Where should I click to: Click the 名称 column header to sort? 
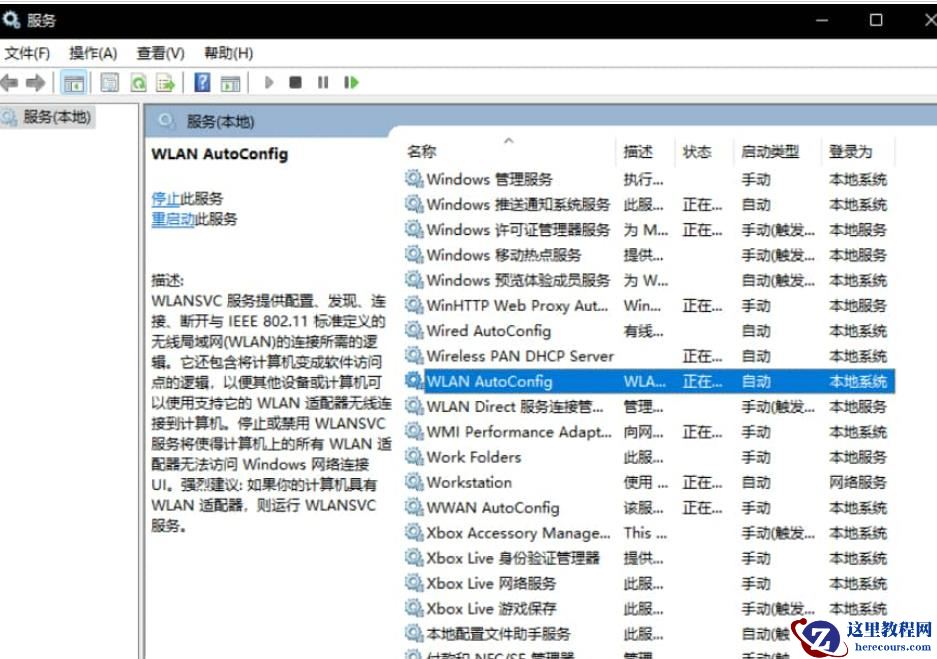(x=421, y=150)
